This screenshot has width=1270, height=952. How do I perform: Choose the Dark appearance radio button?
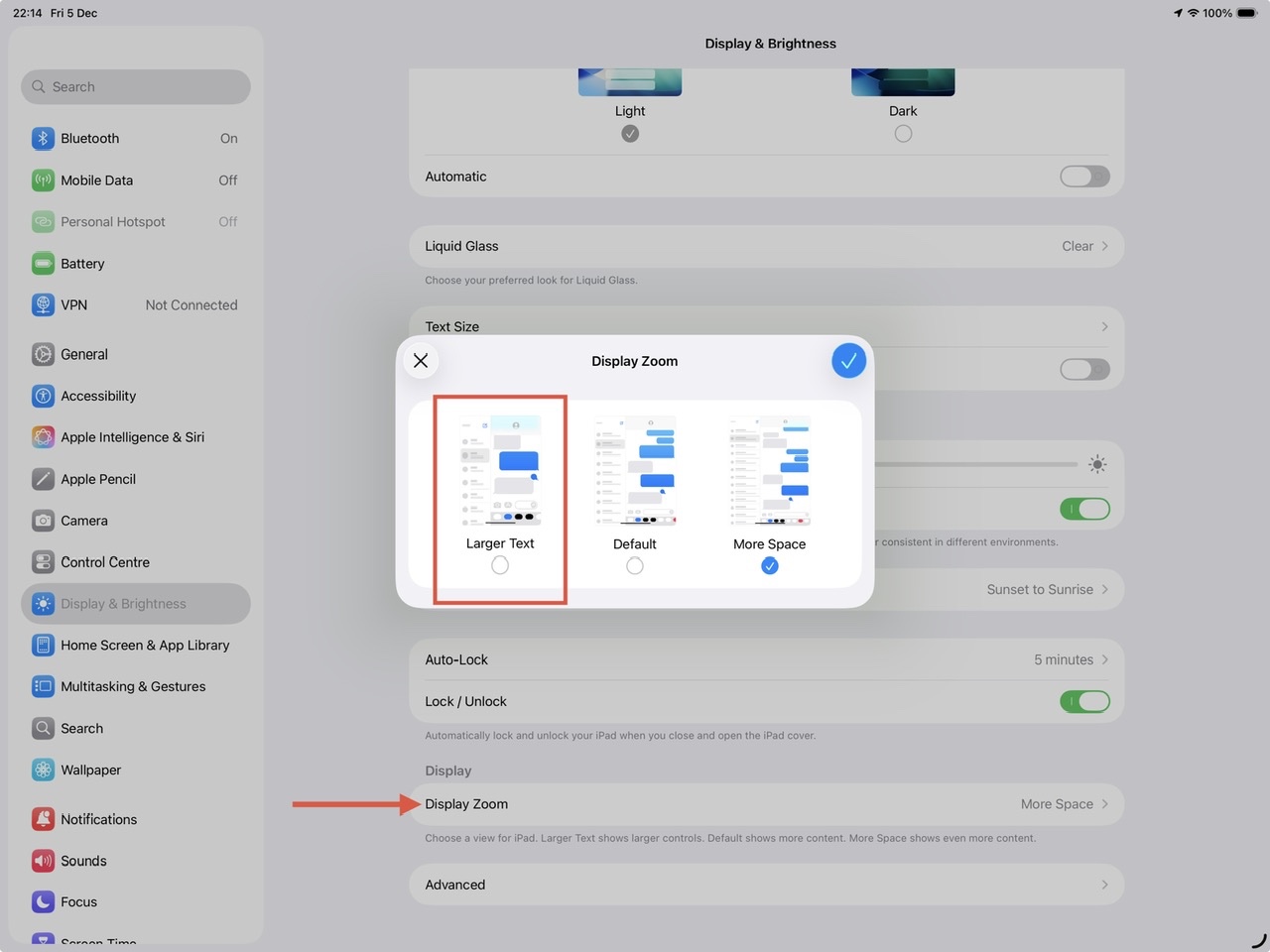pyautogui.click(x=903, y=134)
